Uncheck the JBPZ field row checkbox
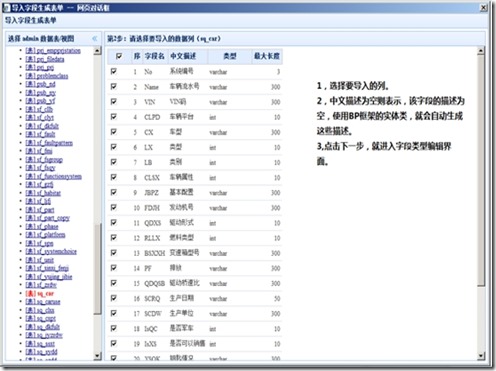This screenshot has height=371, width=496. pyautogui.click(x=114, y=192)
